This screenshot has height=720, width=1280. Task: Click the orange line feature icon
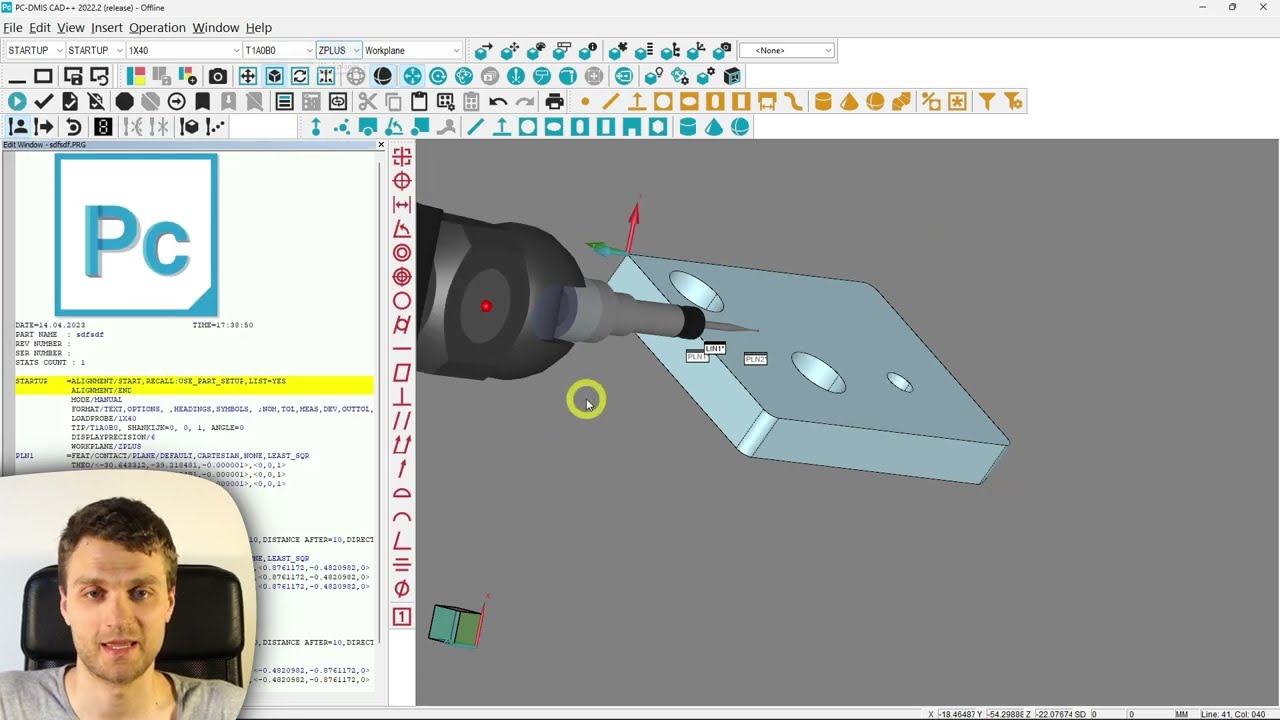pyautogui.click(x=611, y=101)
